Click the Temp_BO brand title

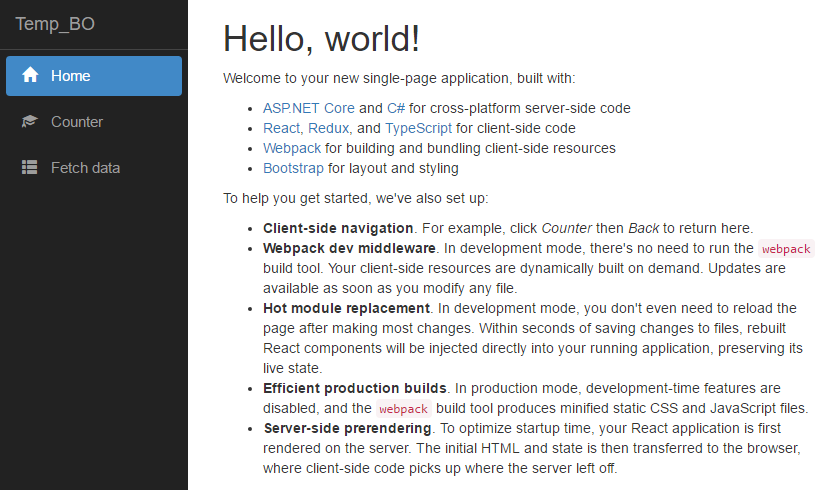pos(55,24)
